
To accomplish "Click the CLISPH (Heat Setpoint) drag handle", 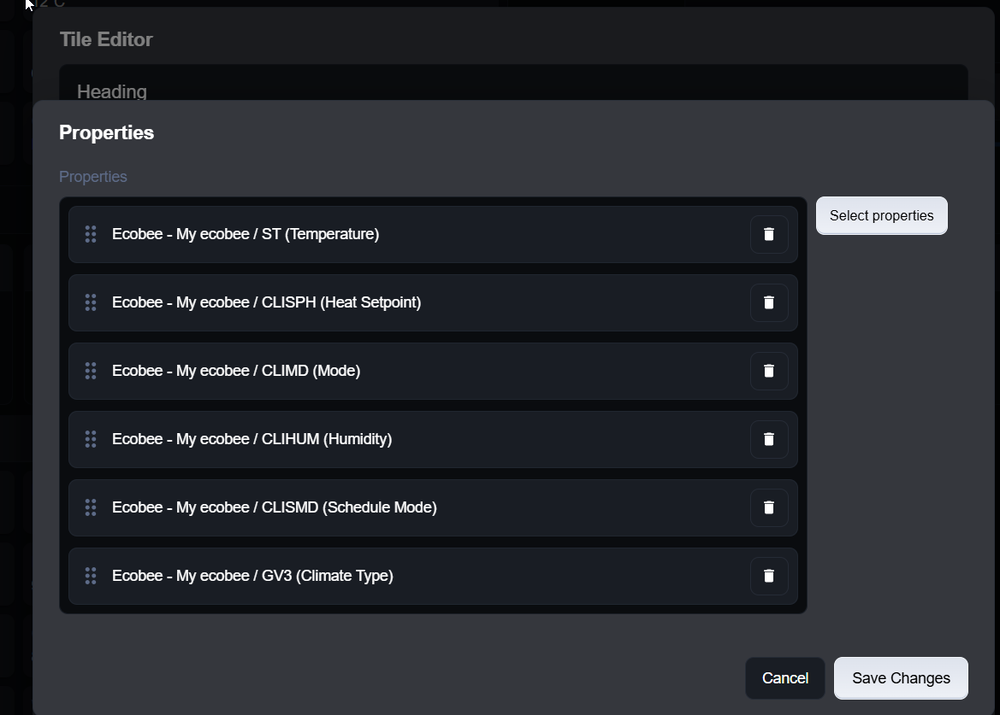I will click(91, 302).
